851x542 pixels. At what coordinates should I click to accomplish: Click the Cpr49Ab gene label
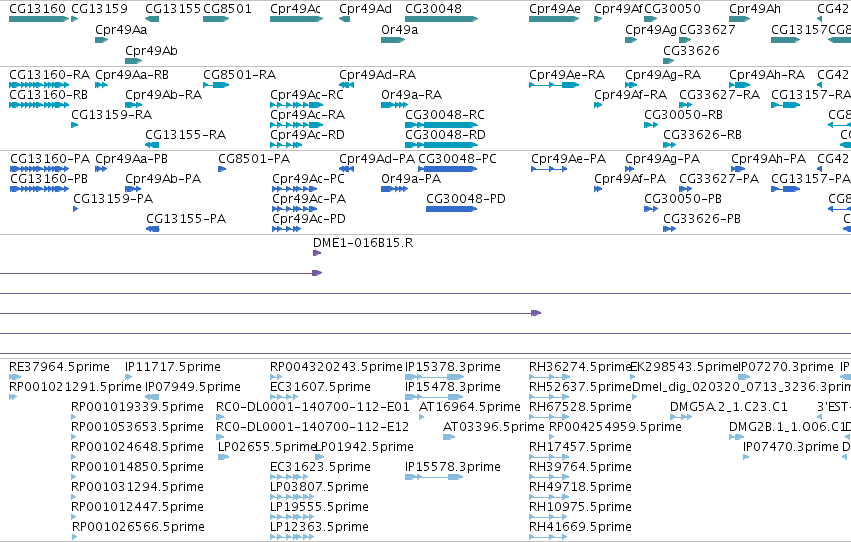pyautogui.click(x=151, y=51)
